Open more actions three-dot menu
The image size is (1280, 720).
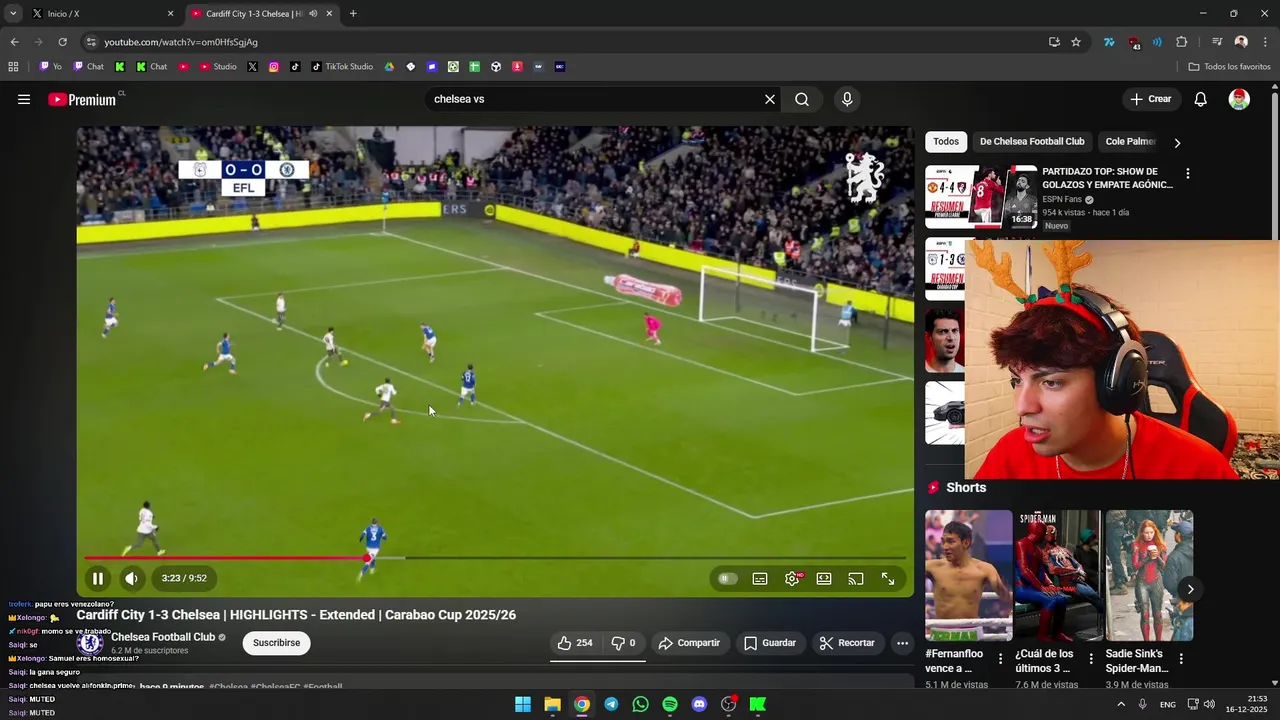[x=902, y=643]
